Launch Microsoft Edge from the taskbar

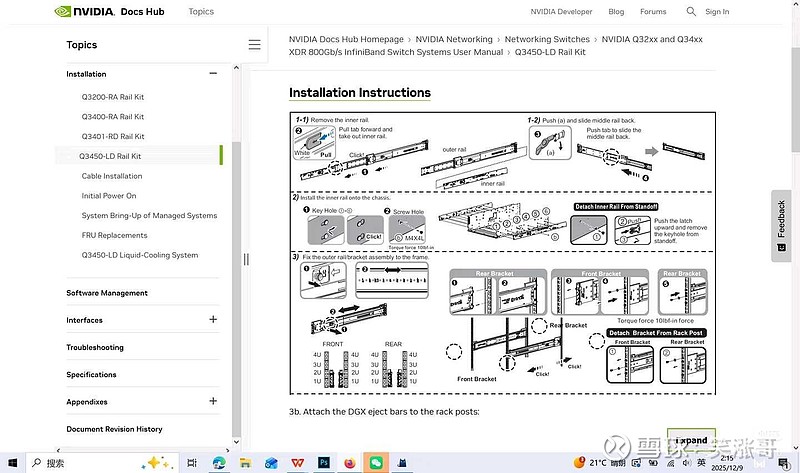(219, 463)
